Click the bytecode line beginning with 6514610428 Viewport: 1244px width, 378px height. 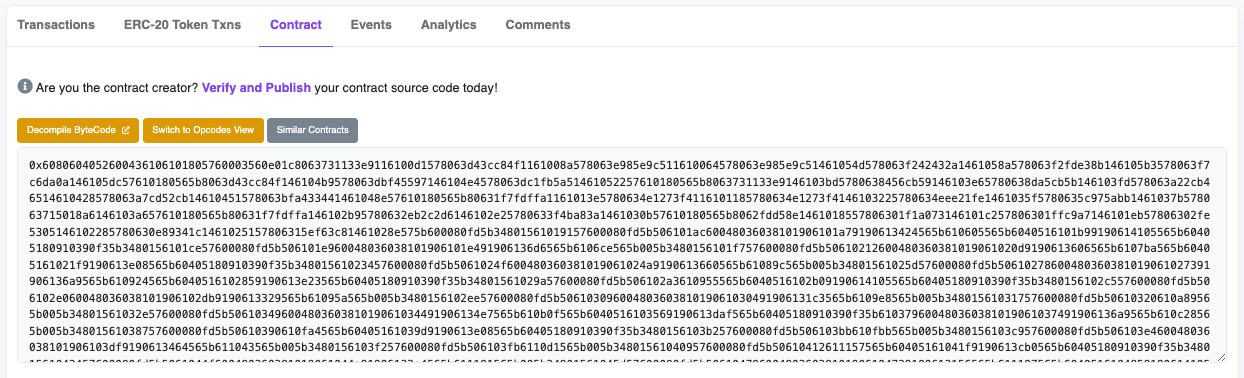(x=619, y=200)
